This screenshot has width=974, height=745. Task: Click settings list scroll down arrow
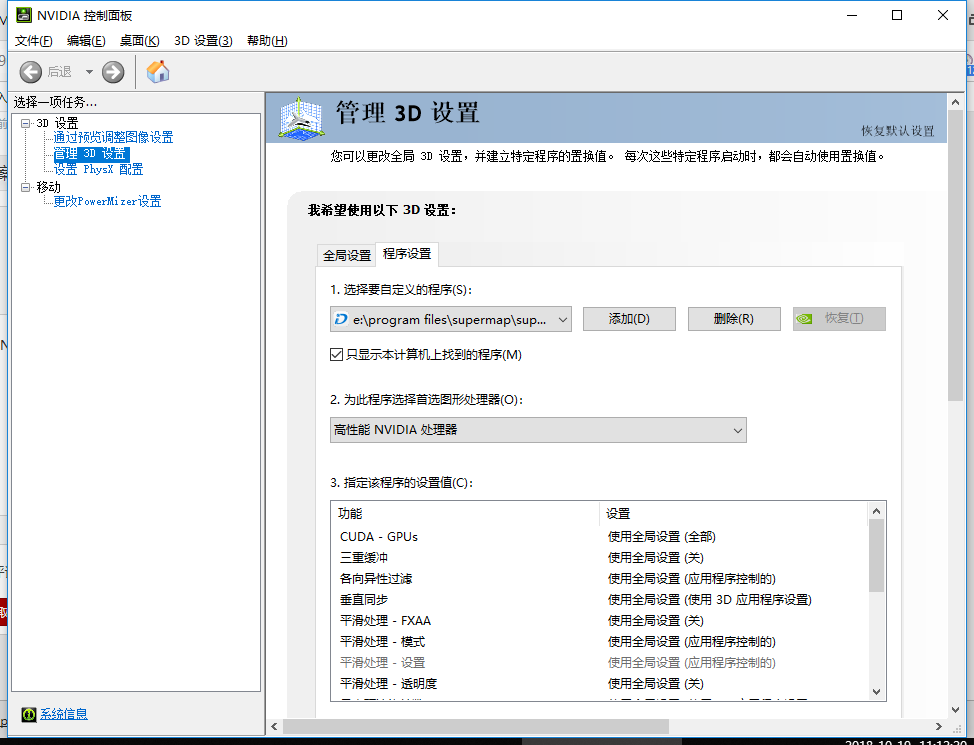pos(876,692)
